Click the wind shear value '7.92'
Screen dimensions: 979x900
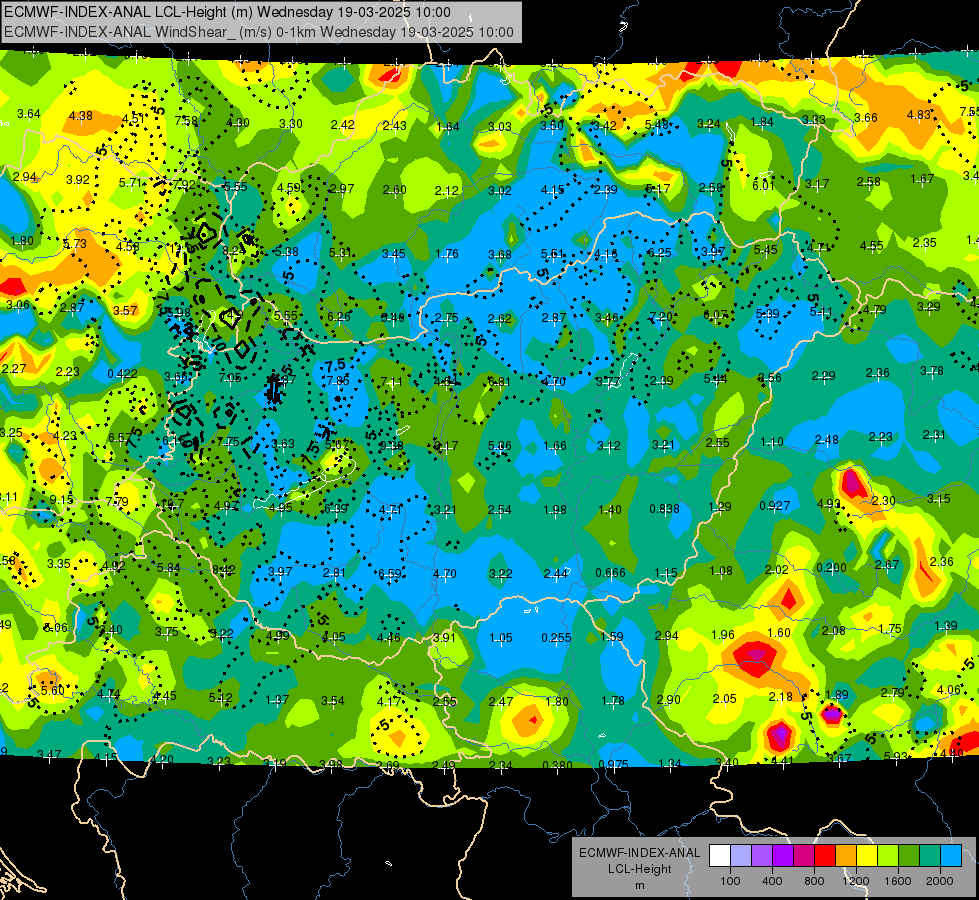click(185, 184)
